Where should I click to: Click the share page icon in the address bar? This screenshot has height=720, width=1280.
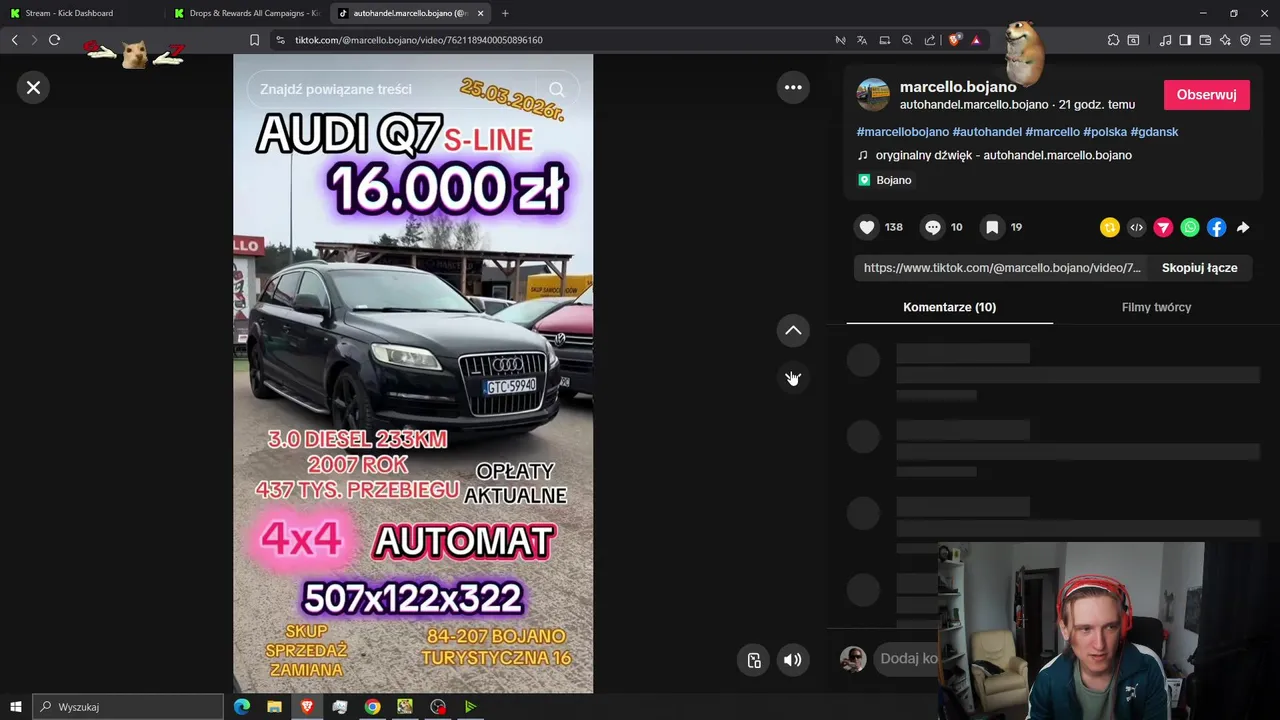pos(930,40)
